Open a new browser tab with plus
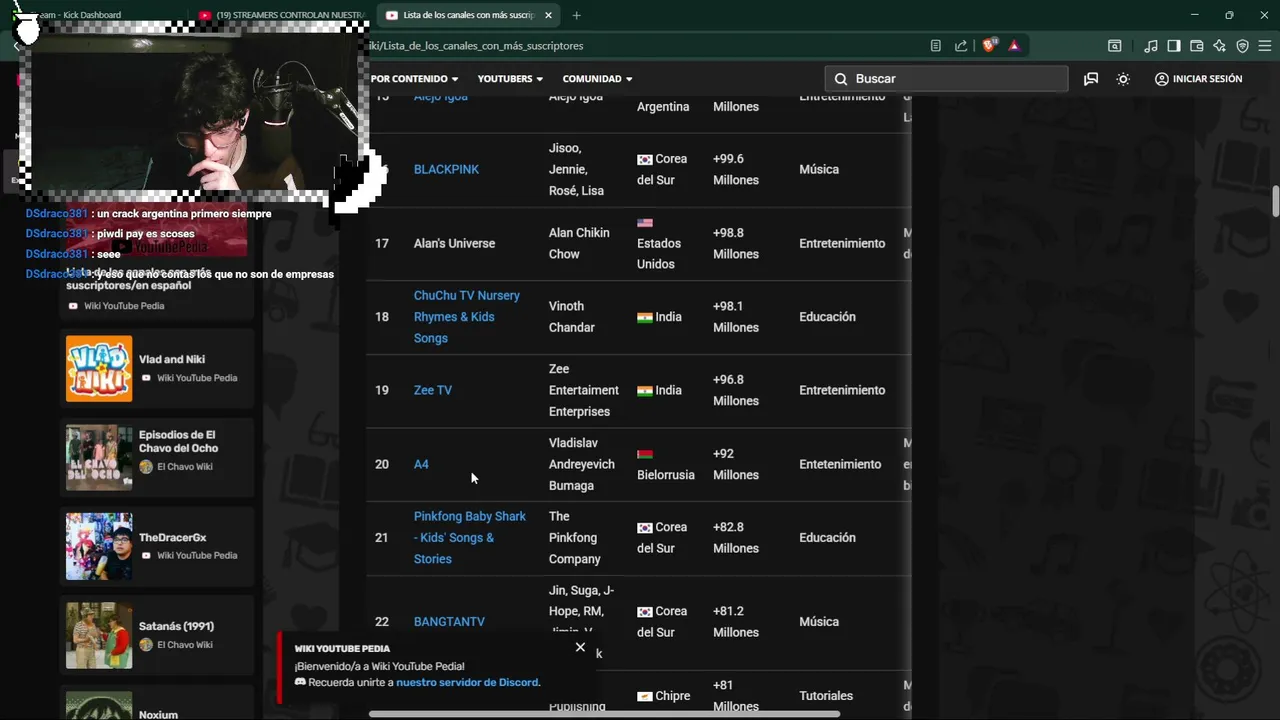The width and height of the screenshot is (1280, 720). pos(576,15)
